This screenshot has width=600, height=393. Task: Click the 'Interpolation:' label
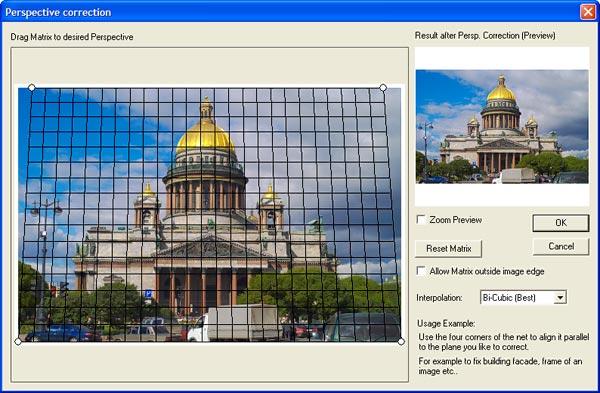tap(439, 298)
